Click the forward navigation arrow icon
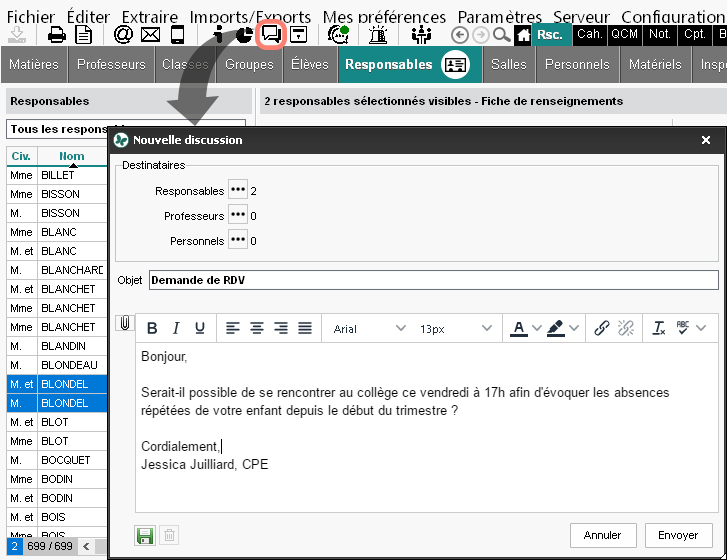 click(481, 35)
